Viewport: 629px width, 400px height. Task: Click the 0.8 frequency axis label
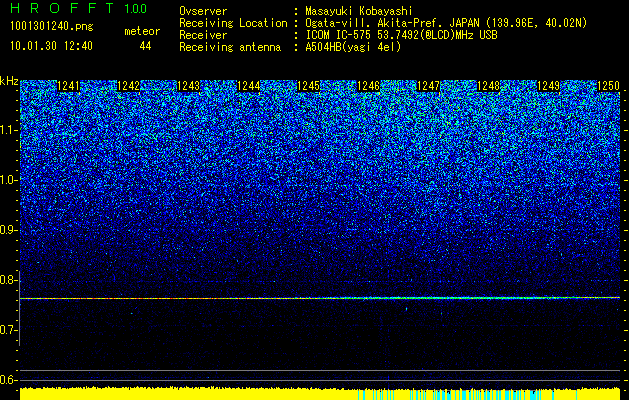point(8,280)
